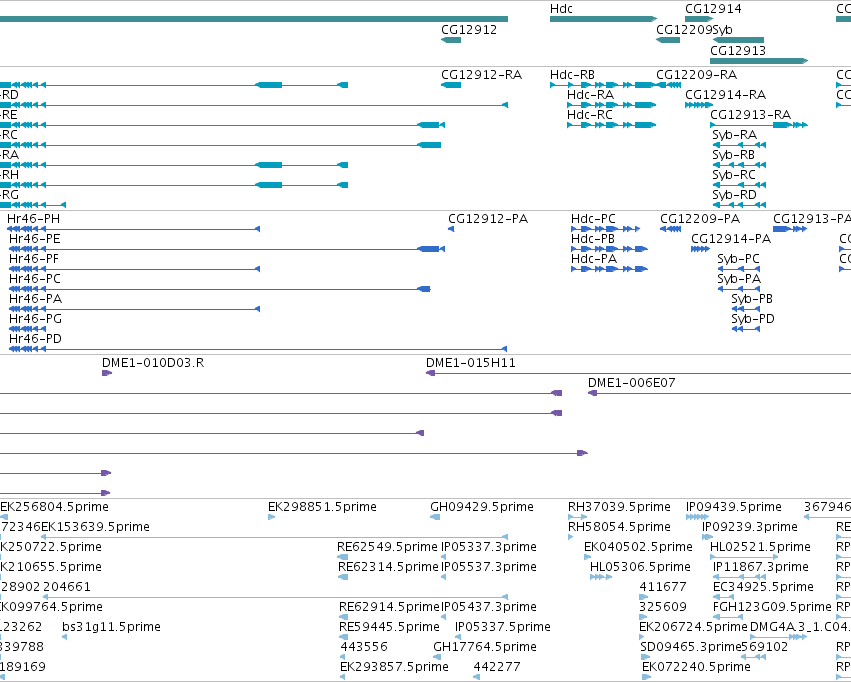The width and height of the screenshot is (851, 682).
Task: Select EST RH37039.5prime label
Action: click(x=619, y=507)
